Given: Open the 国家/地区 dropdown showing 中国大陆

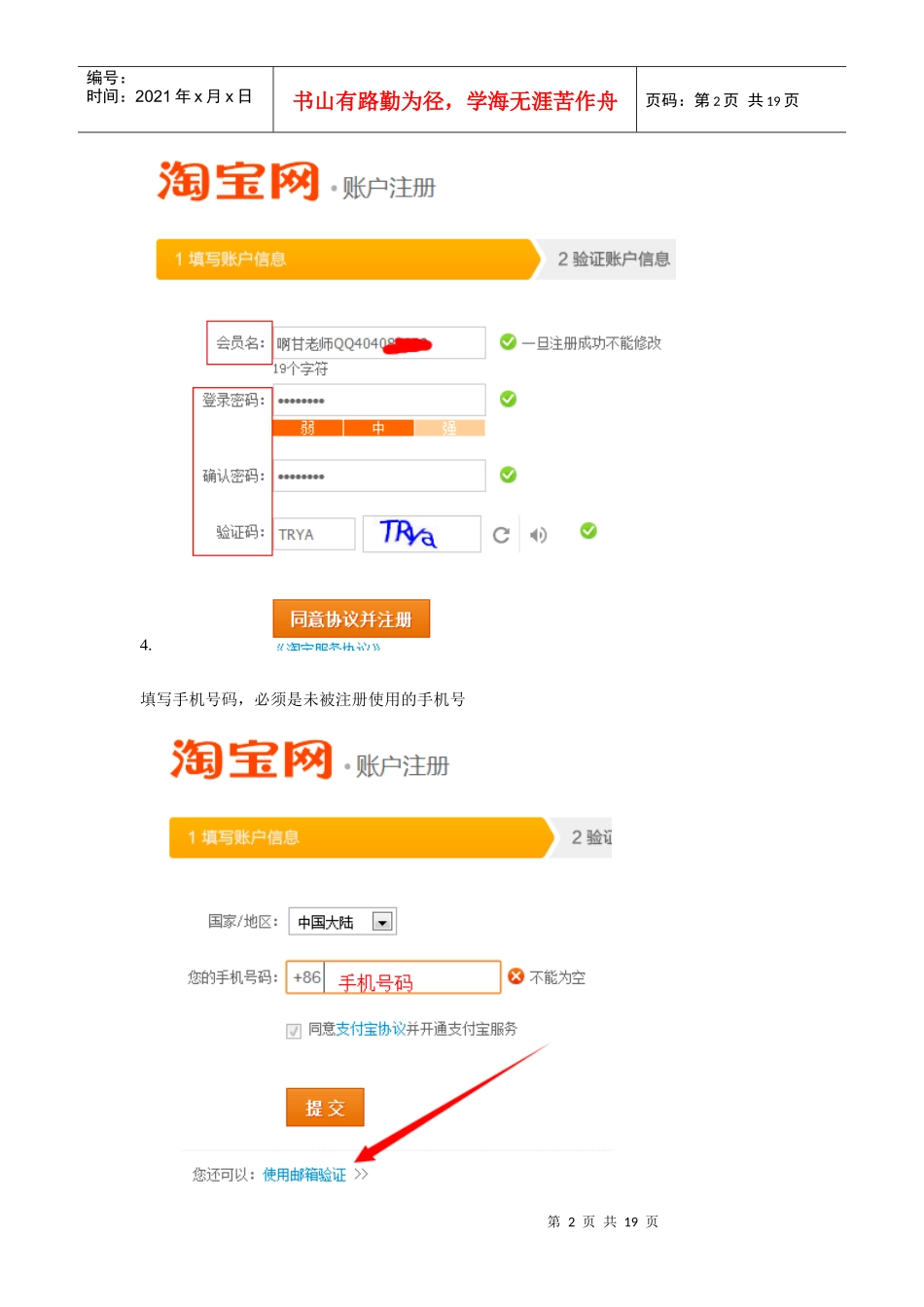Looking at the screenshot, I should [382, 922].
